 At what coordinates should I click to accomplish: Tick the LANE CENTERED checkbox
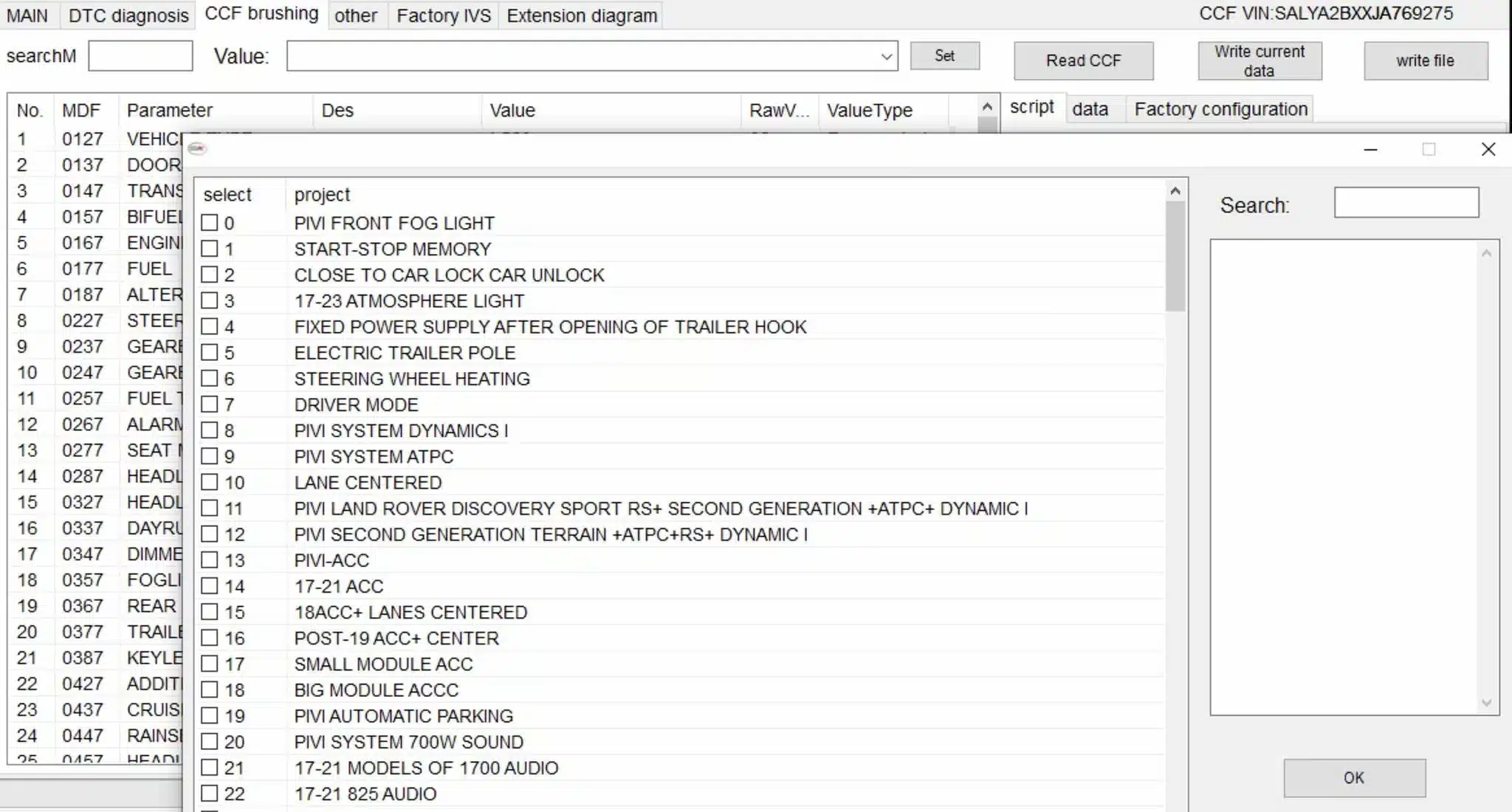210,482
